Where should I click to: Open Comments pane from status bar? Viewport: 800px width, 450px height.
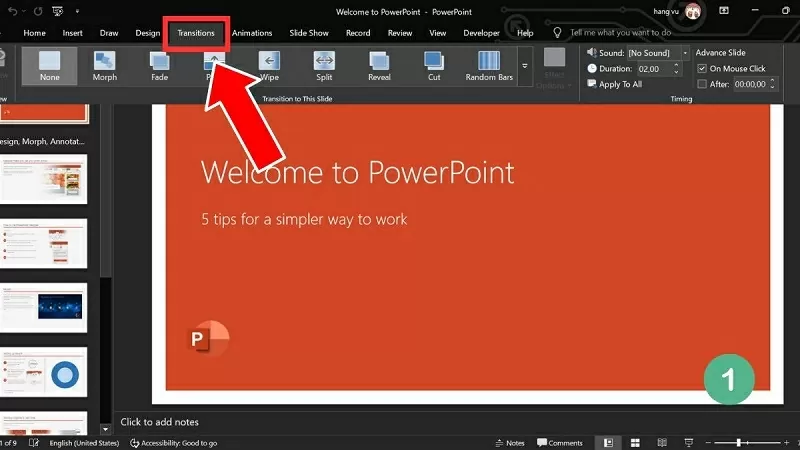point(560,442)
